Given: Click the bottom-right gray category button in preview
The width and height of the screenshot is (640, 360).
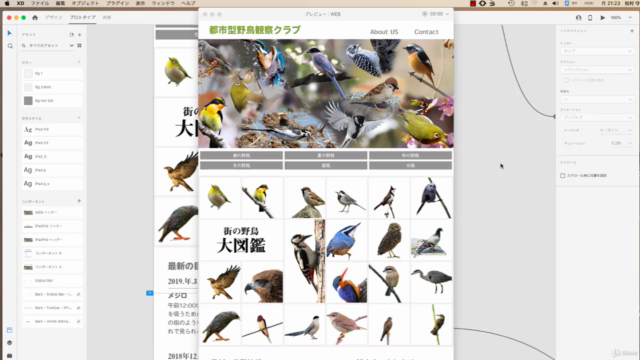Looking at the screenshot, I should 410,165.
